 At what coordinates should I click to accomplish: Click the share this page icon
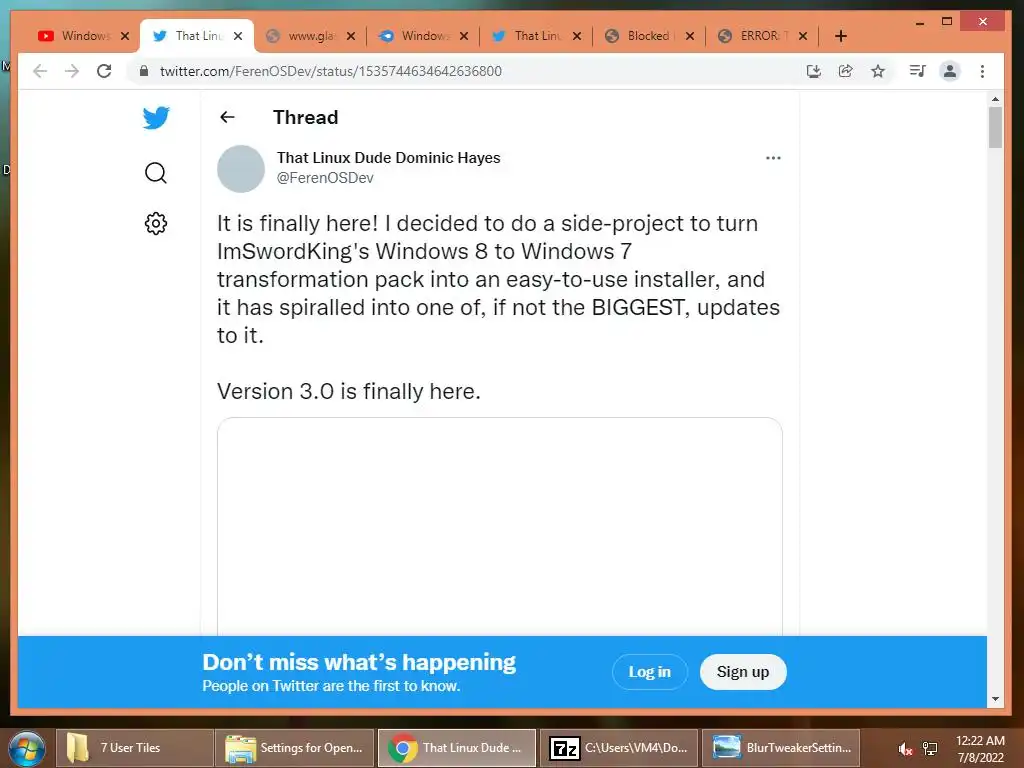click(x=846, y=71)
